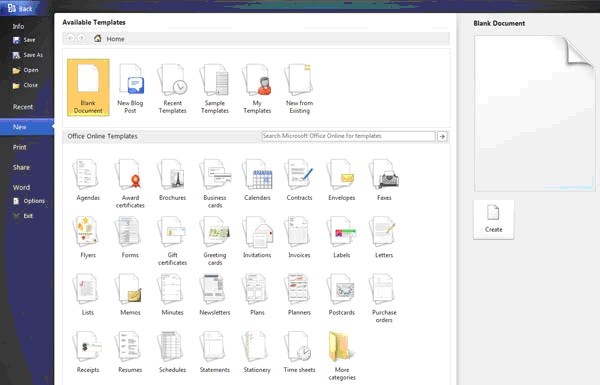
Task: Open the Resumes template category
Action: coord(130,352)
